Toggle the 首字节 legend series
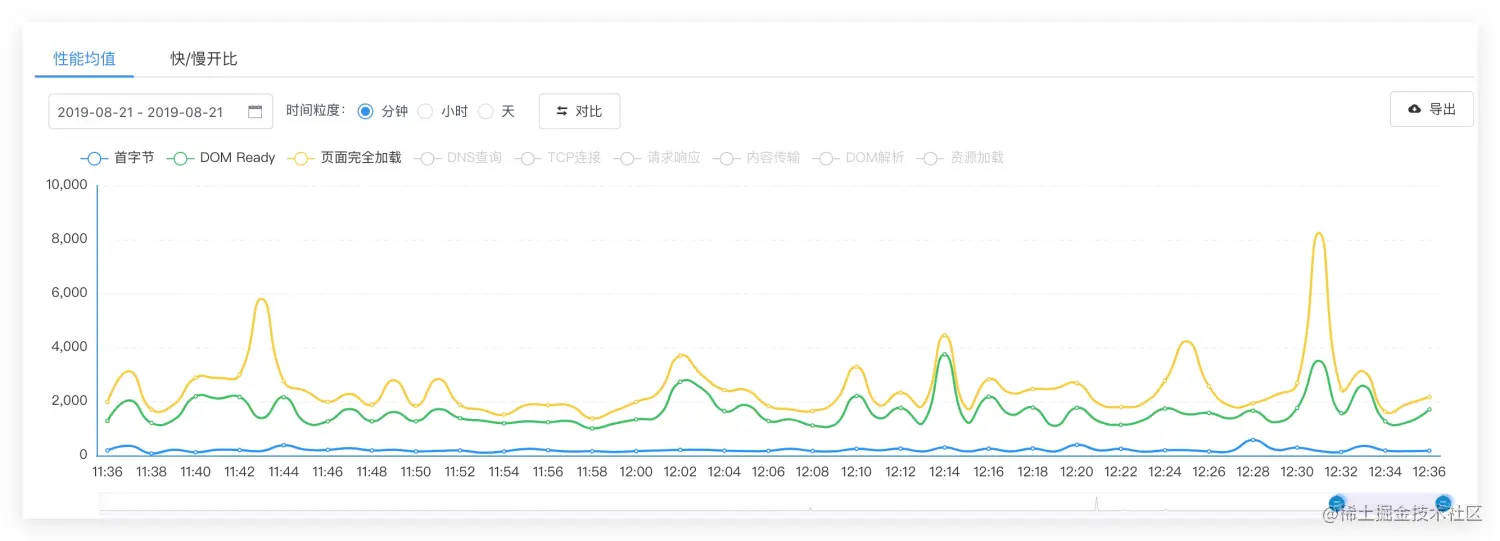 point(117,158)
